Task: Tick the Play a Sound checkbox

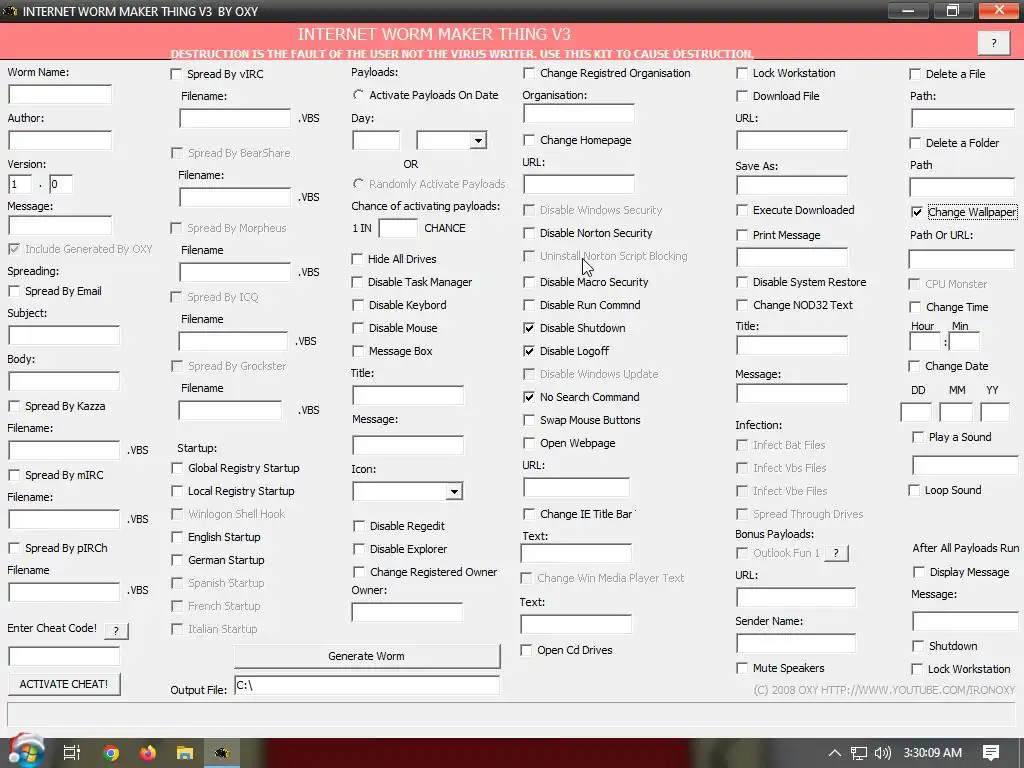Action: pyautogui.click(x=918, y=438)
